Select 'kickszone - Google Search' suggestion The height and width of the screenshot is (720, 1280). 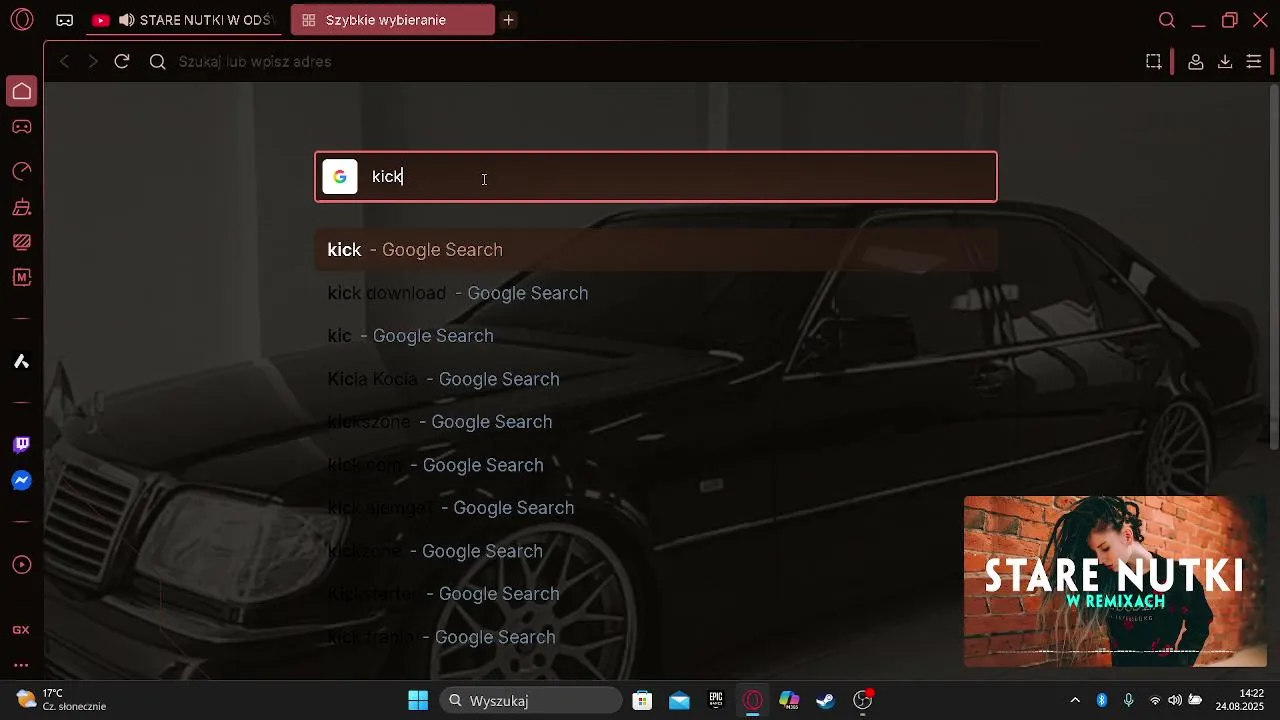point(656,422)
